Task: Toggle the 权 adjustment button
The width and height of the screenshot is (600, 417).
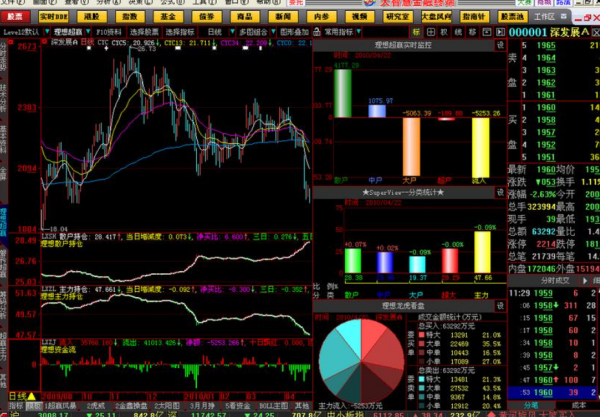Action: coord(444,32)
